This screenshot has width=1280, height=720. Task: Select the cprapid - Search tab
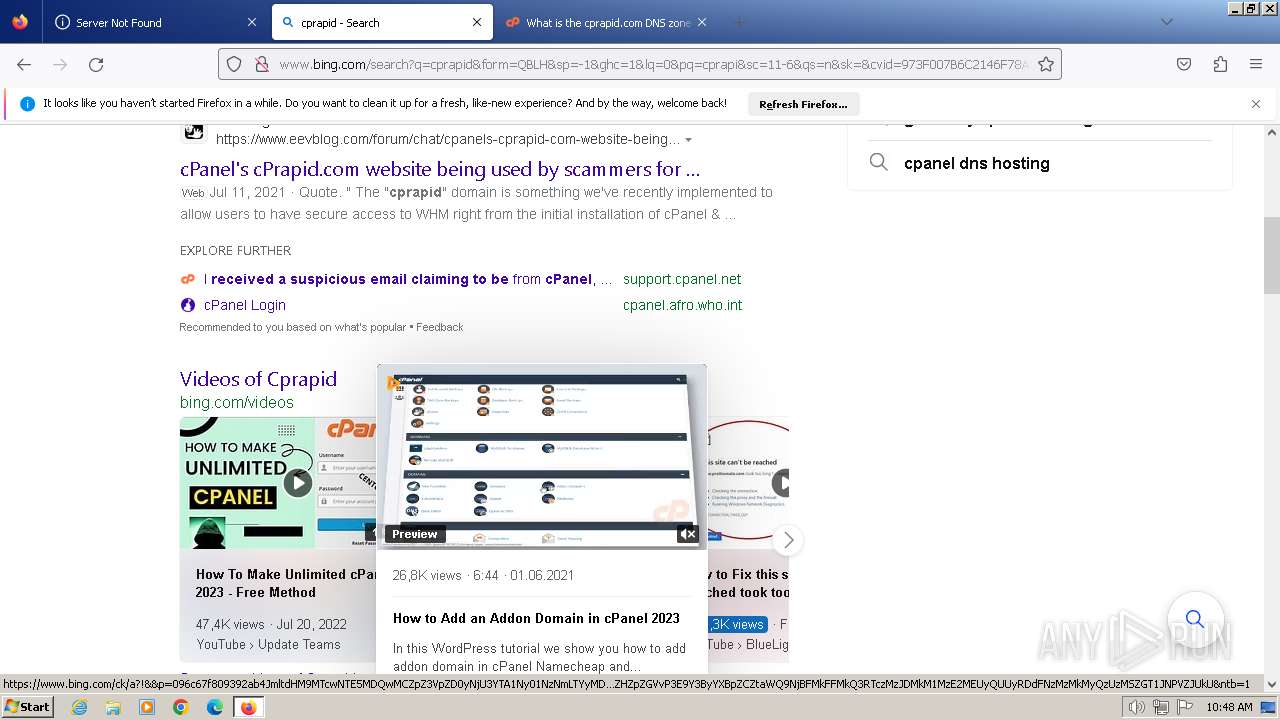381,22
